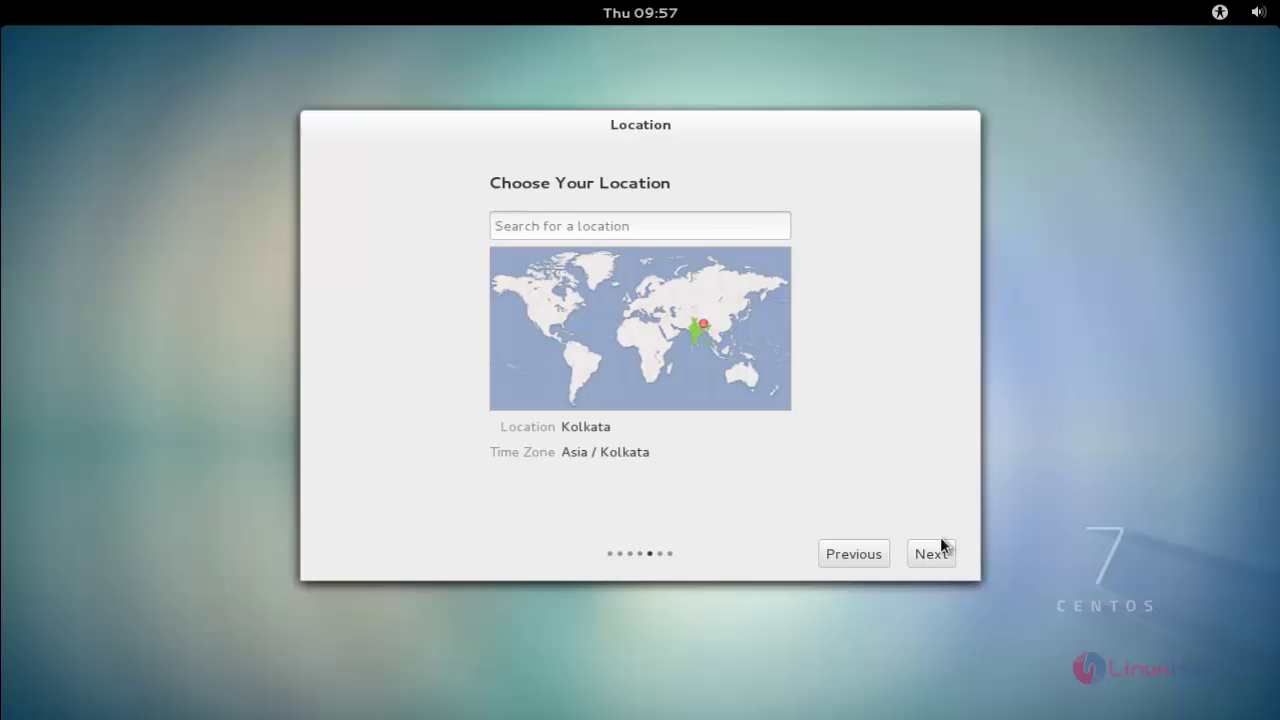Click the red location pin on map
This screenshot has width=1280, height=720.
click(x=703, y=323)
